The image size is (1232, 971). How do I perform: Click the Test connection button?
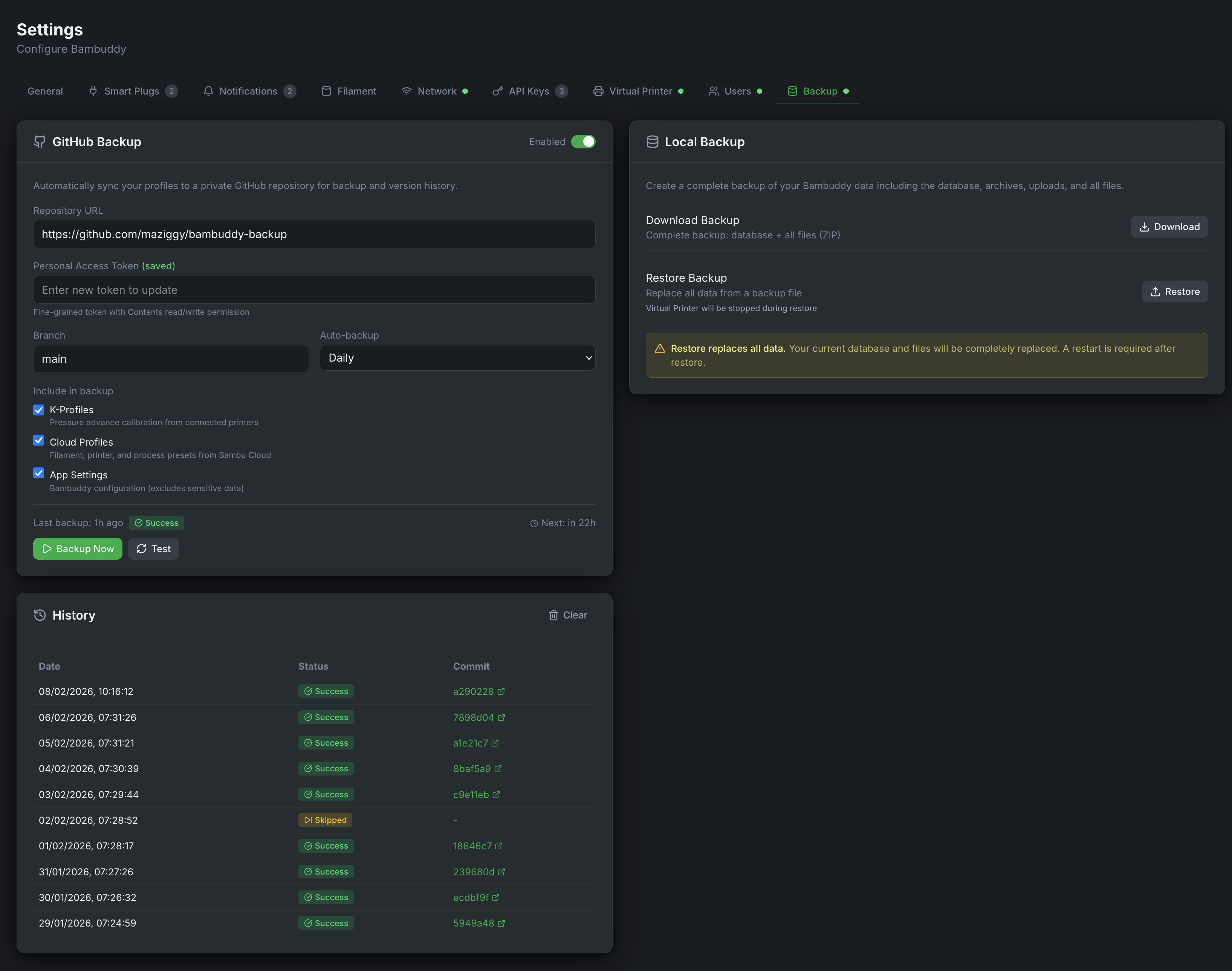(x=153, y=549)
